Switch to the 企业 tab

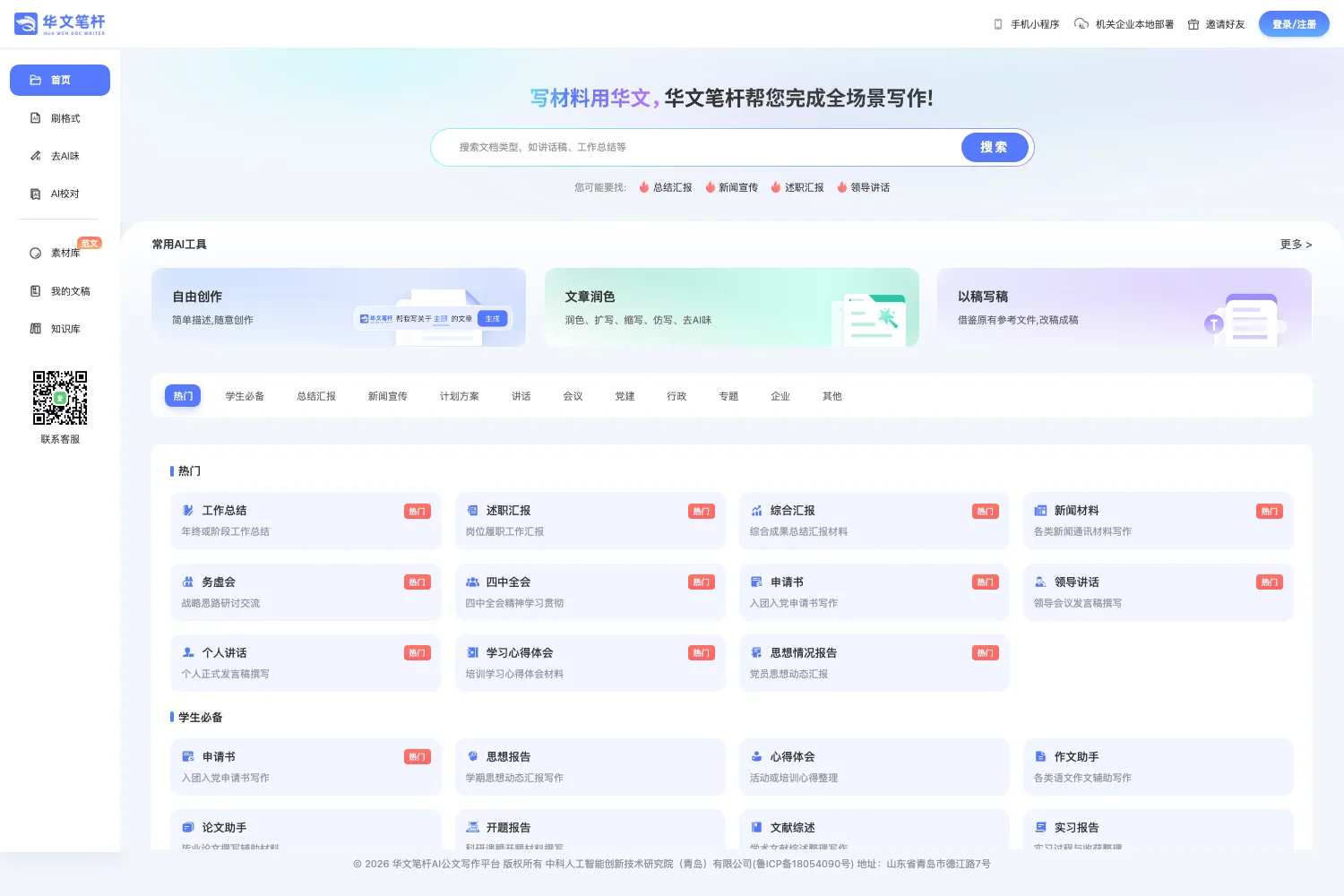(781, 396)
